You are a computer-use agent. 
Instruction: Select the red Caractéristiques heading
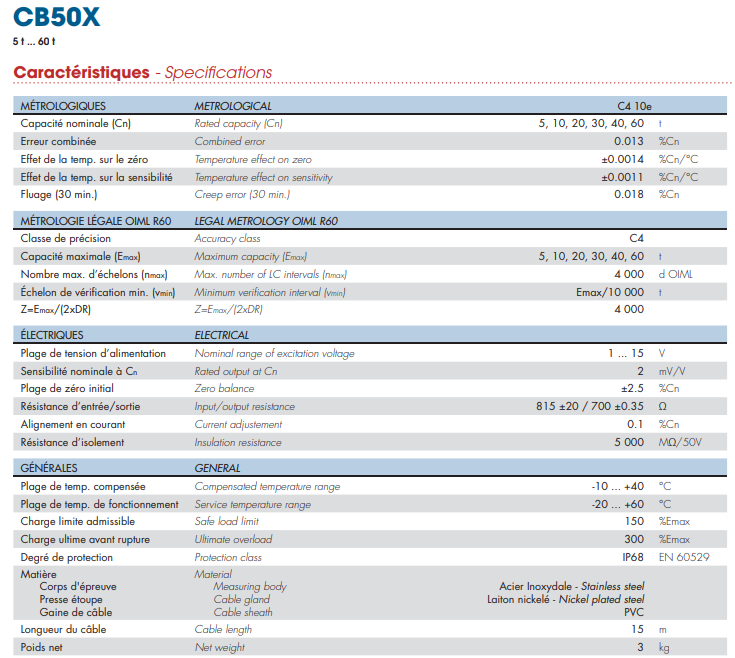[81, 72]
